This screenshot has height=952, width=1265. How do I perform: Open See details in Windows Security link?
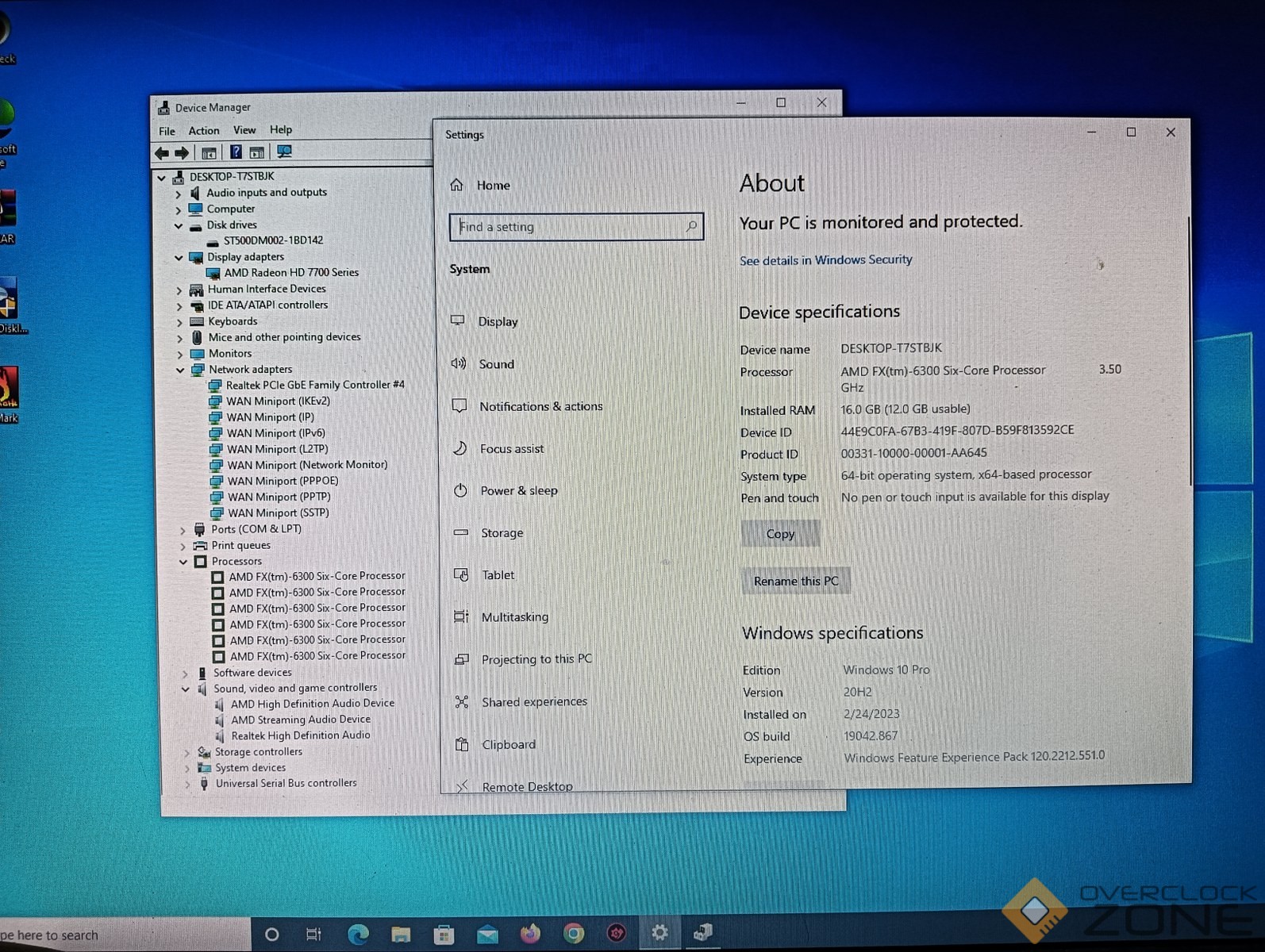coord(826,260)
